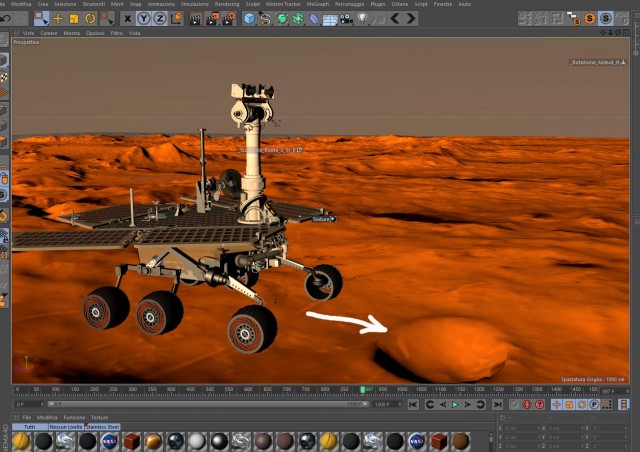
Task: Jump to the end of the animation
Action: coord(497,404)
